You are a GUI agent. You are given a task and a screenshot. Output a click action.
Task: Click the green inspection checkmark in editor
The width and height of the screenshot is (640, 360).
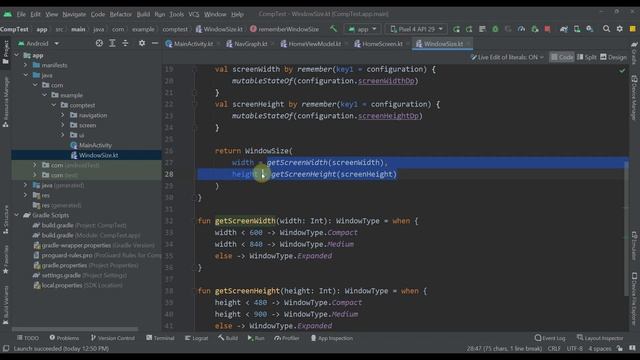point(622,71)
